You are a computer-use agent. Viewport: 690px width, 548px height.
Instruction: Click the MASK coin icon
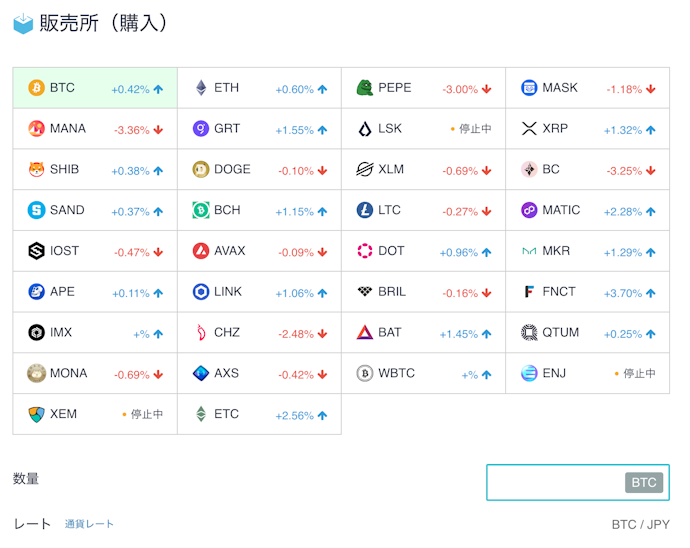click(x=529, y=88)
